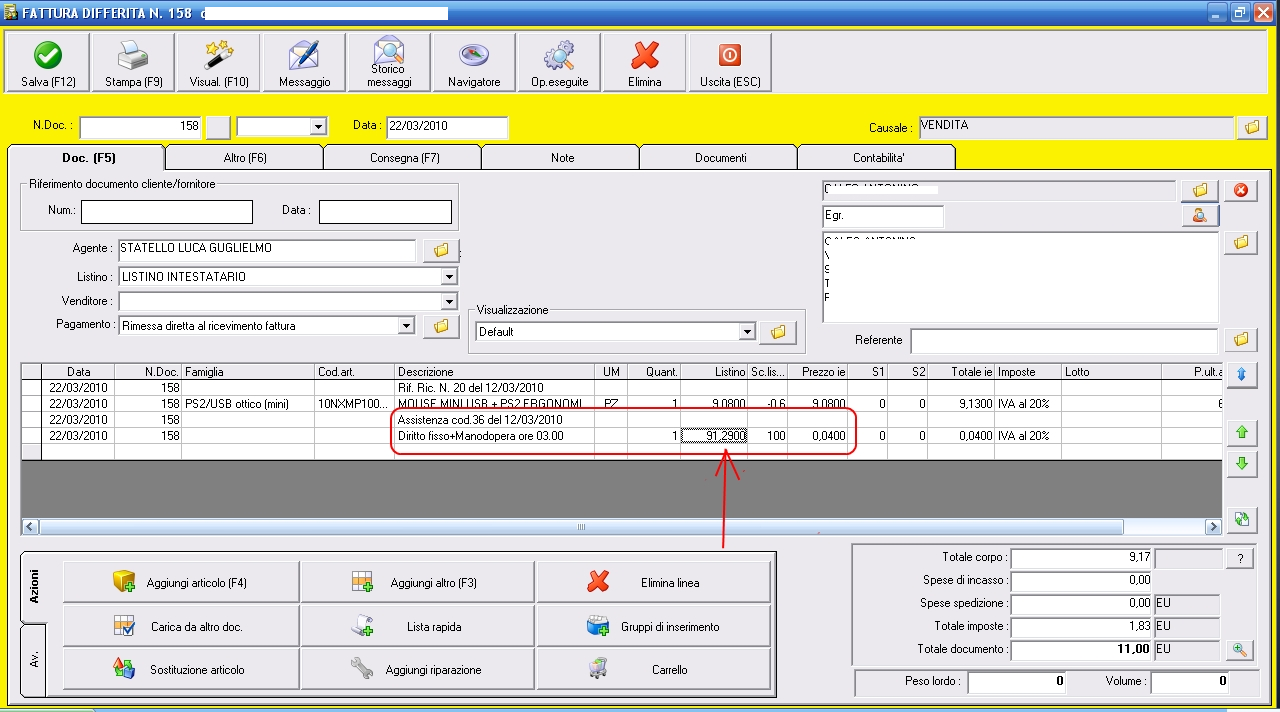Open folder icon beside address box

[x=1240, y=242]
